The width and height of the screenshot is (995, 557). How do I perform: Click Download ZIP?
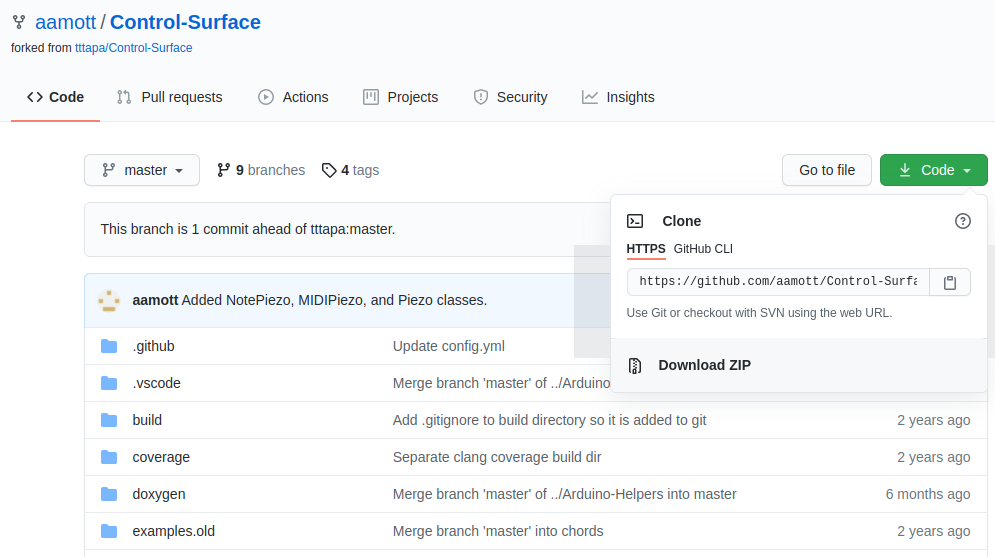pos(704,365)
